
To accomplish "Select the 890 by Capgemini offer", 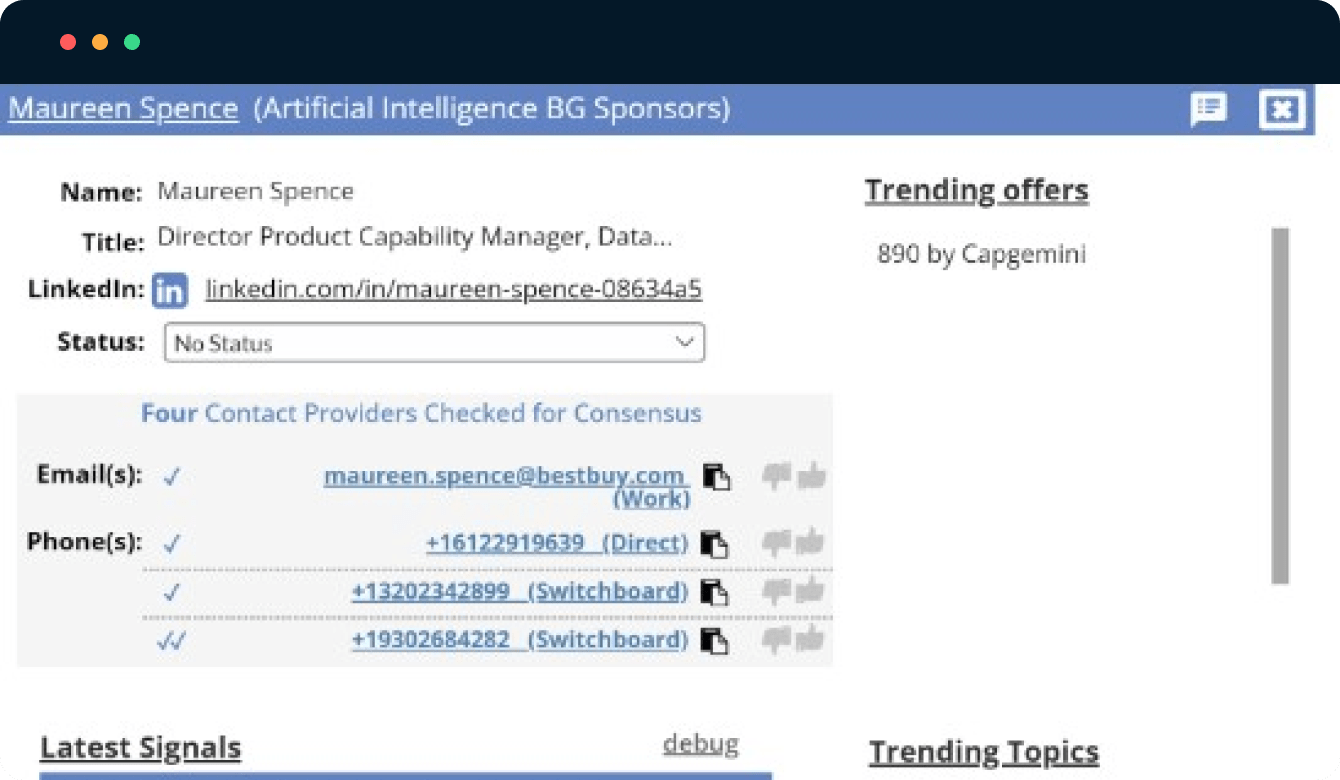I will tap(981, 254).
